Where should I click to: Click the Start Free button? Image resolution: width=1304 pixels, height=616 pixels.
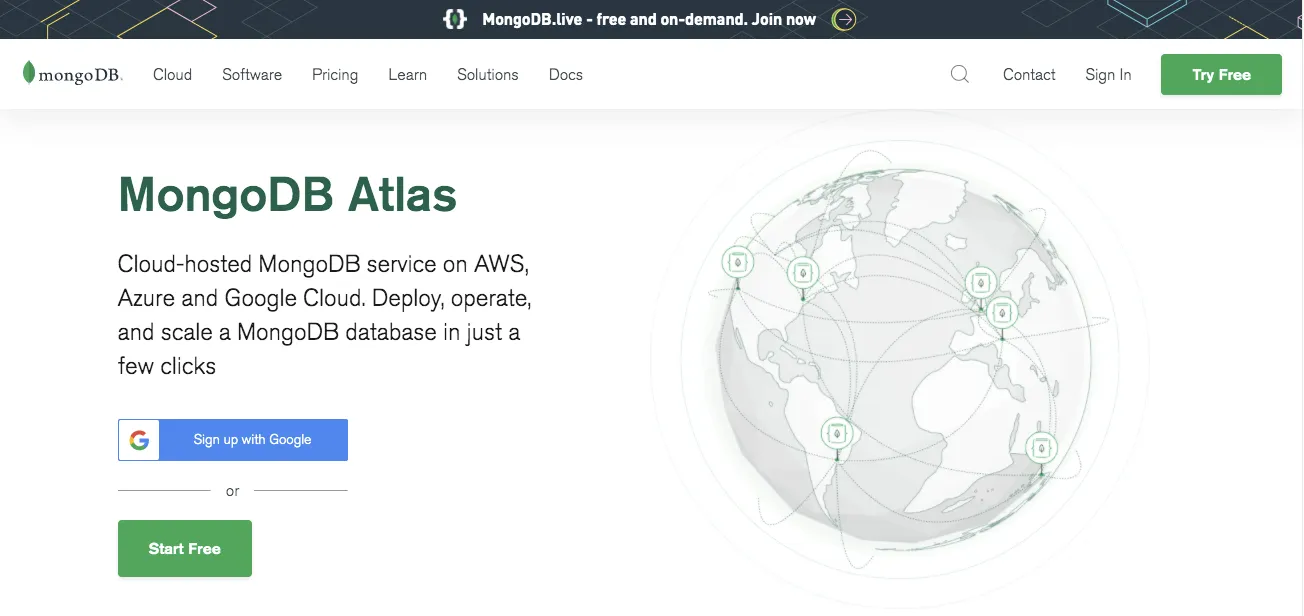(185, 548)
